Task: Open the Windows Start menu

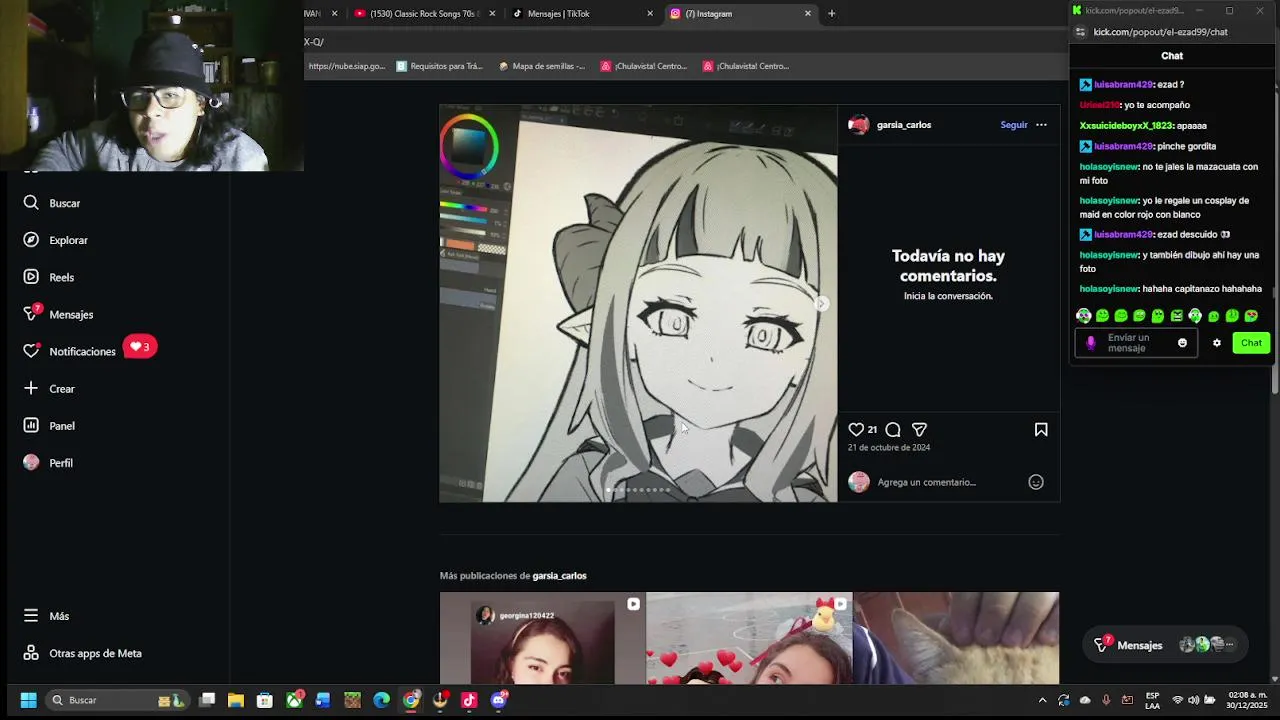Action: pyautogui.click(x=28, y=700)
